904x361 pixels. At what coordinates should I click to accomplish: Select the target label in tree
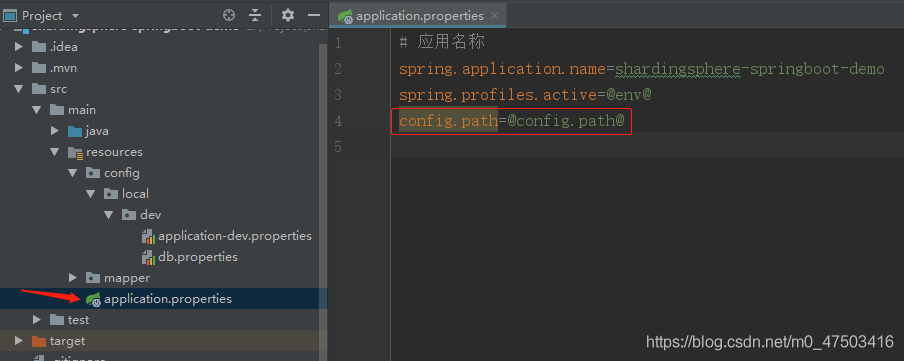coord(67,341)
